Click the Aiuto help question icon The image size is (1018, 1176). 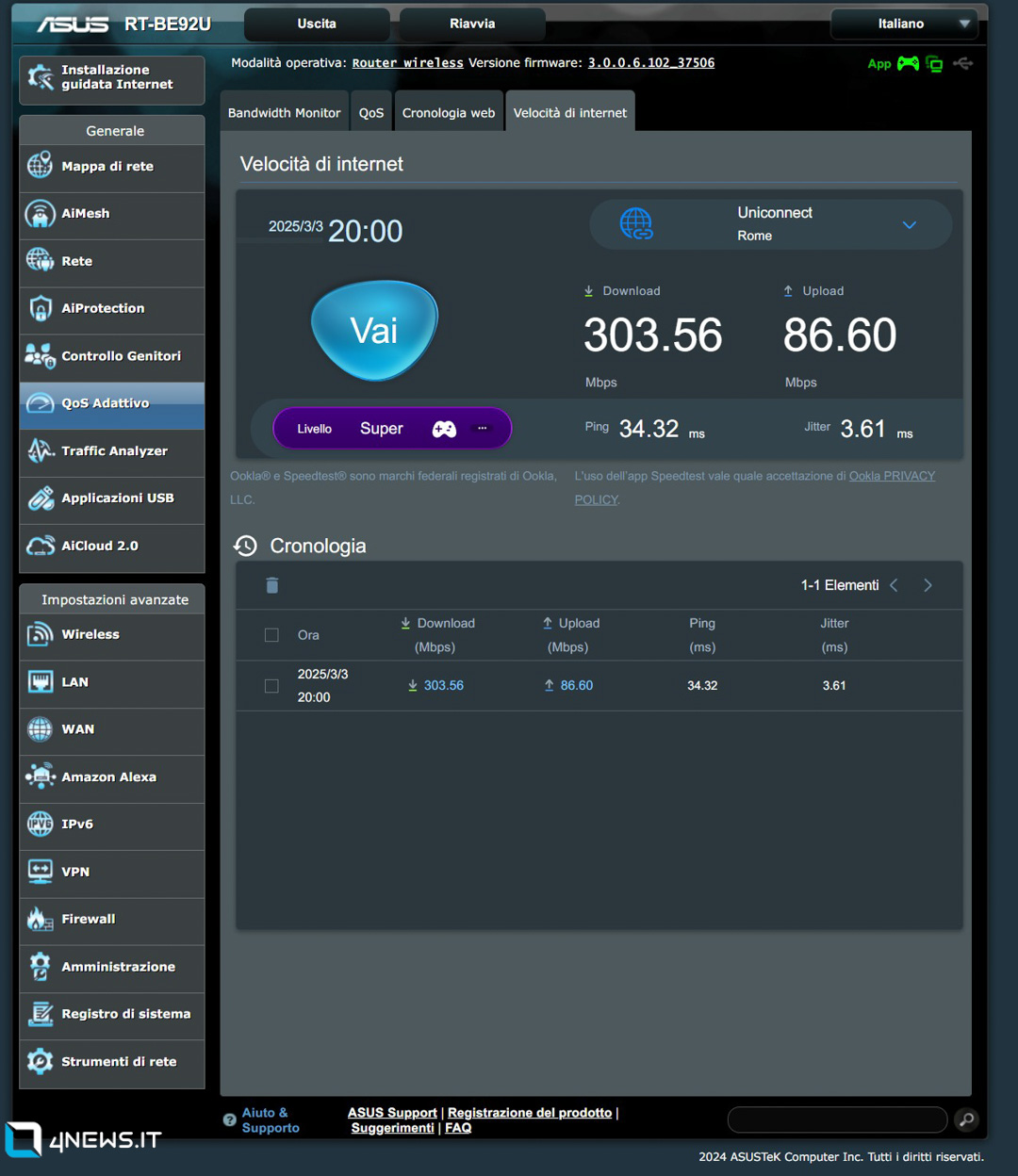(x=229, y=1120)
